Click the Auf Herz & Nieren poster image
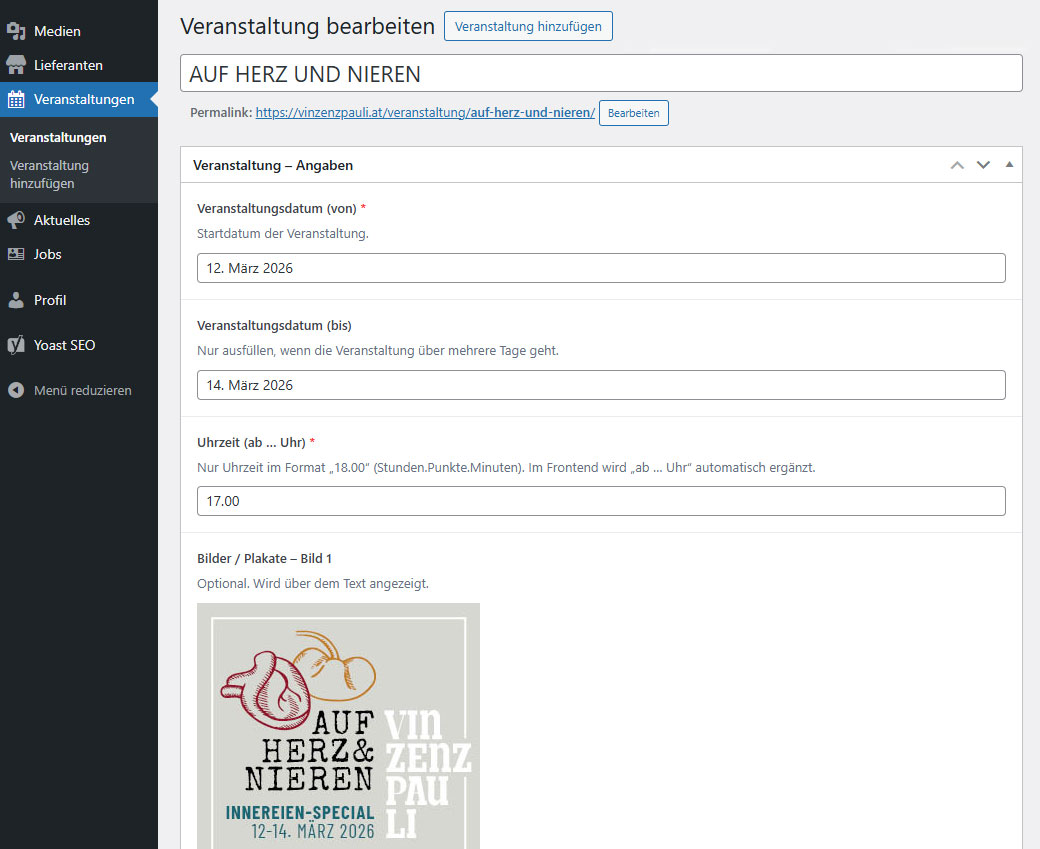This screenshot has height=849, width=1040. click(338, 725)
